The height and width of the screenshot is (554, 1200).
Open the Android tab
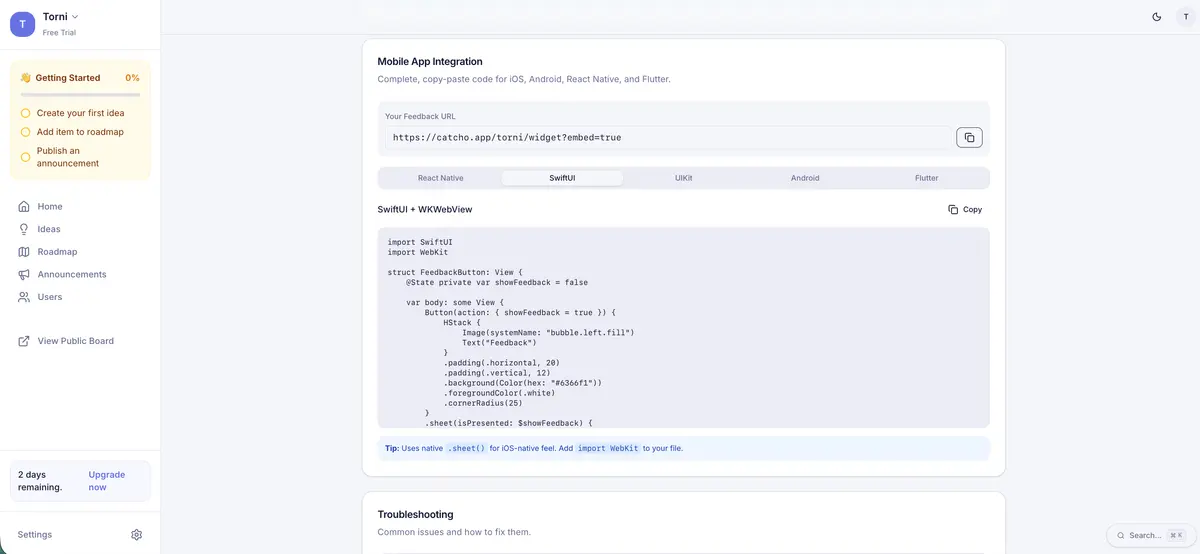[x=805, y=178]
